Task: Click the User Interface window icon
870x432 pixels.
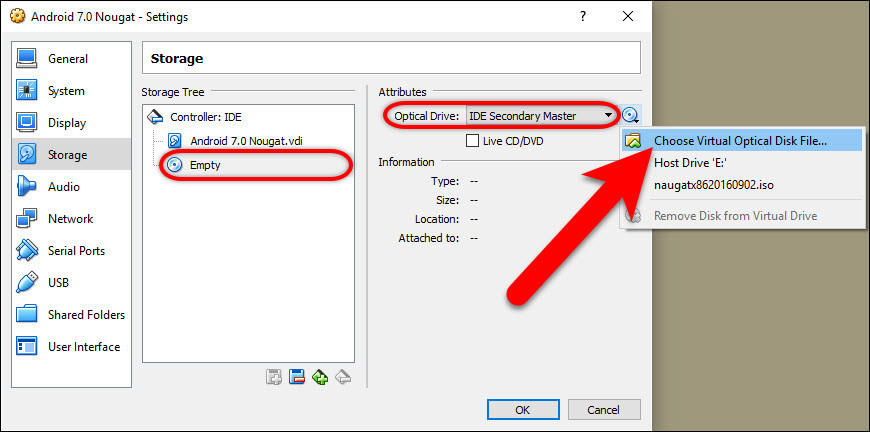Action: click(27, 347)
